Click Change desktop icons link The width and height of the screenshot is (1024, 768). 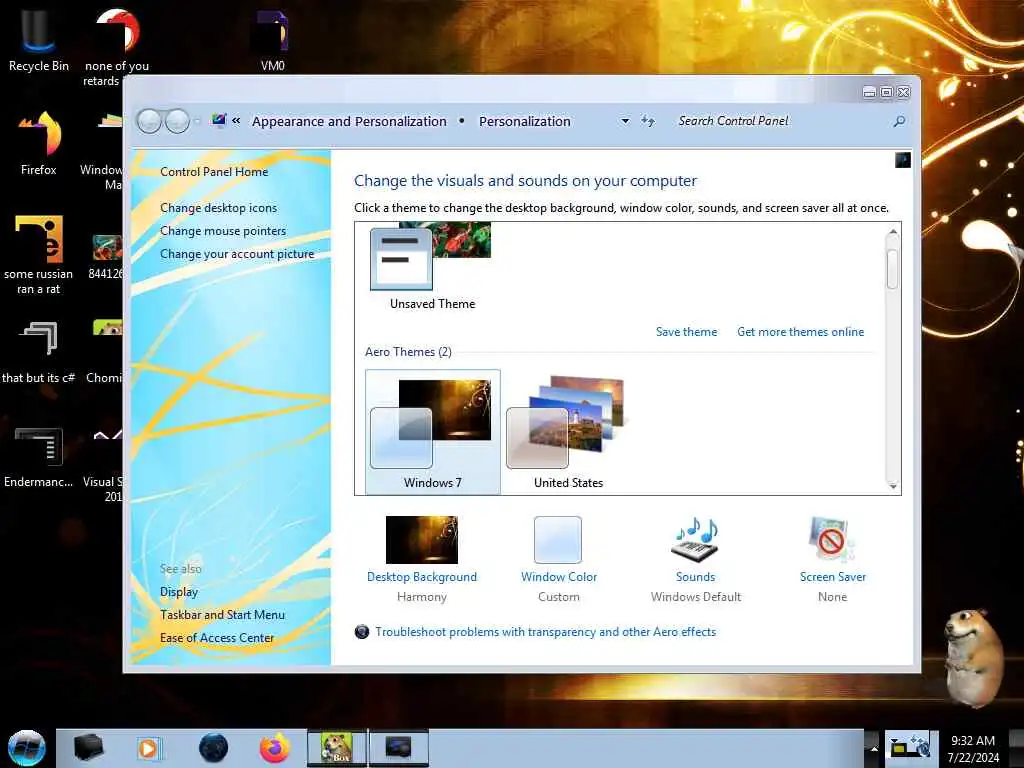(218, 208)
